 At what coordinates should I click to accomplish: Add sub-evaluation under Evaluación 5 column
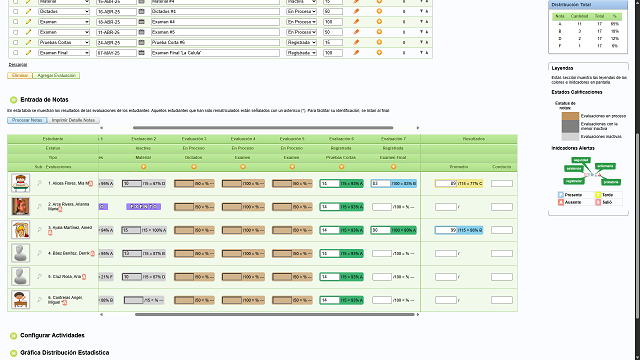pos(292,167)
